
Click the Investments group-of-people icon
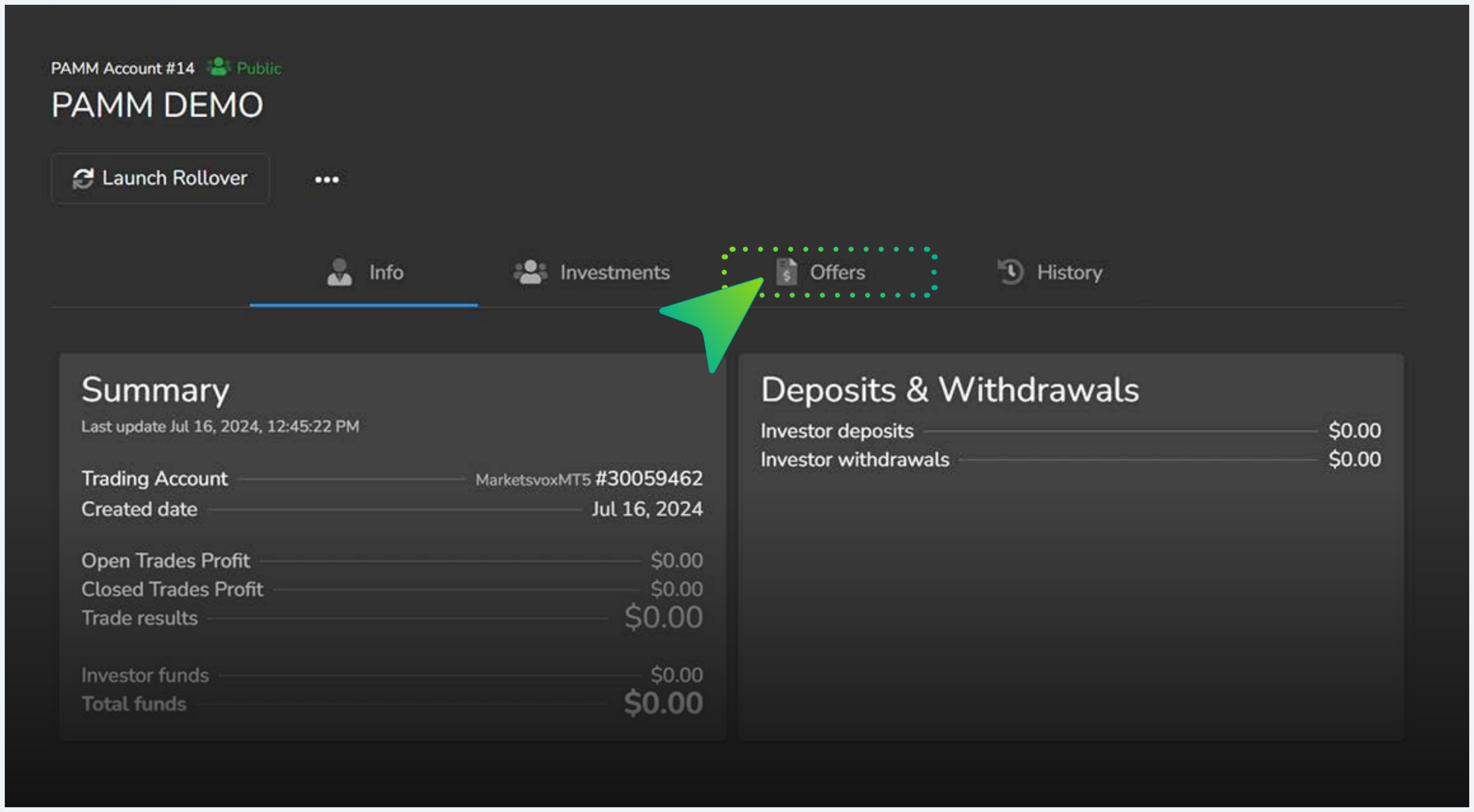point(530,272)
